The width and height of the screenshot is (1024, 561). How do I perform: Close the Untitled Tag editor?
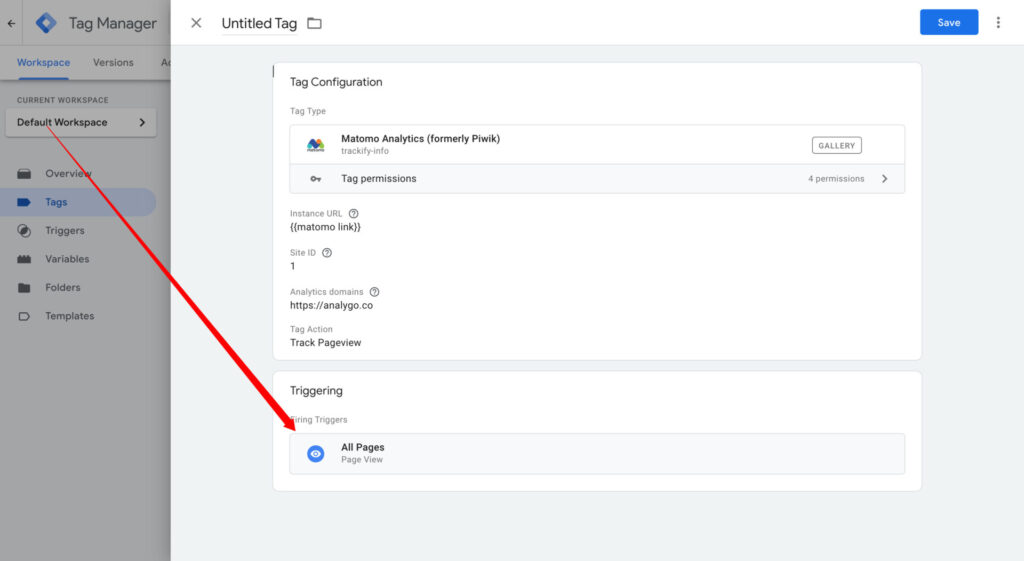(196, 23)
